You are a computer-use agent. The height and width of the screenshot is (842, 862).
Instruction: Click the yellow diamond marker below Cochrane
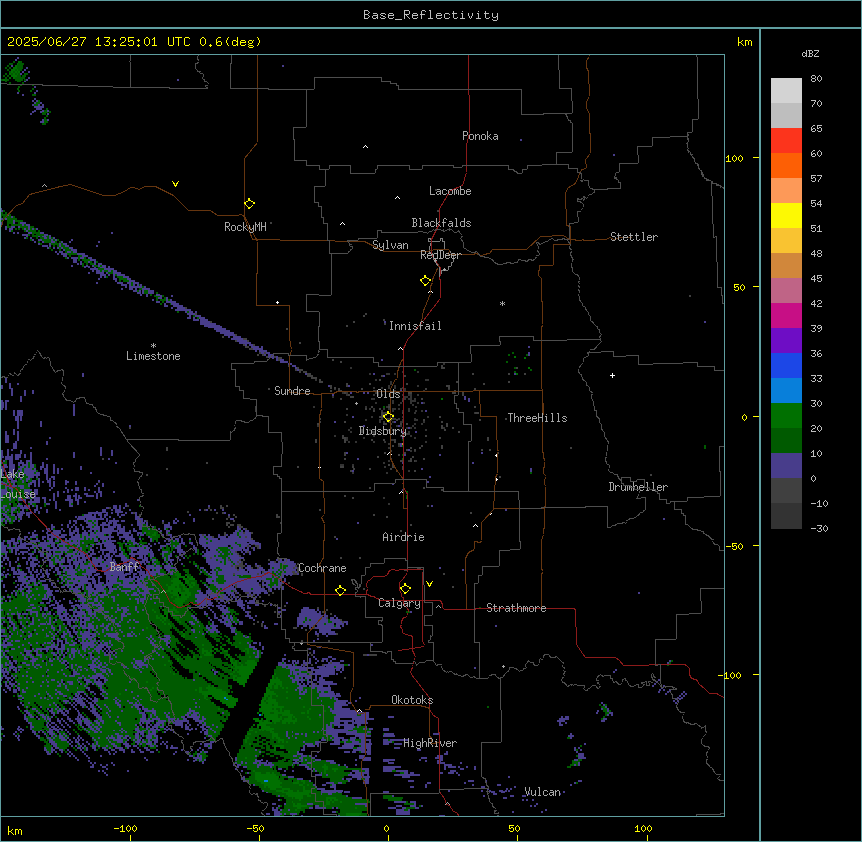[x=340, y=590]
